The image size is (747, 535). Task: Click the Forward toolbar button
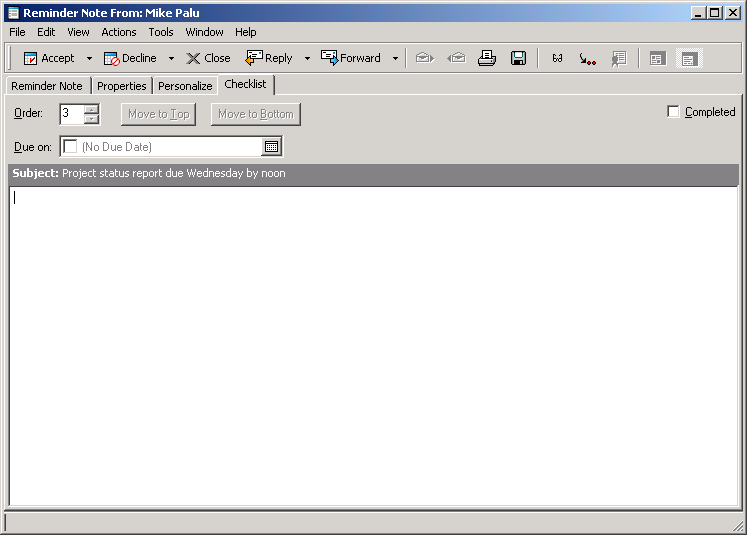351,58
